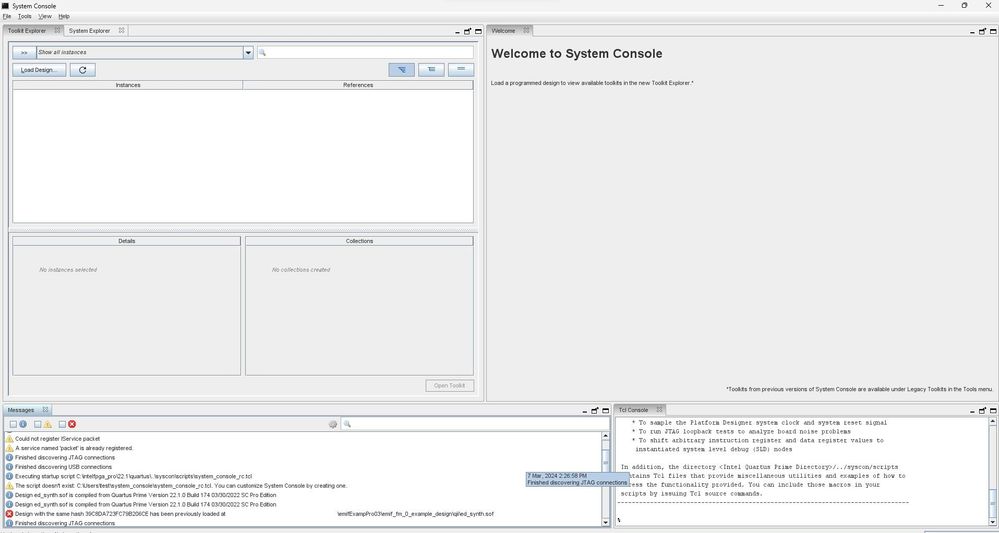
Task: Open Messages panel settings gear
Action: coord(333,424)
